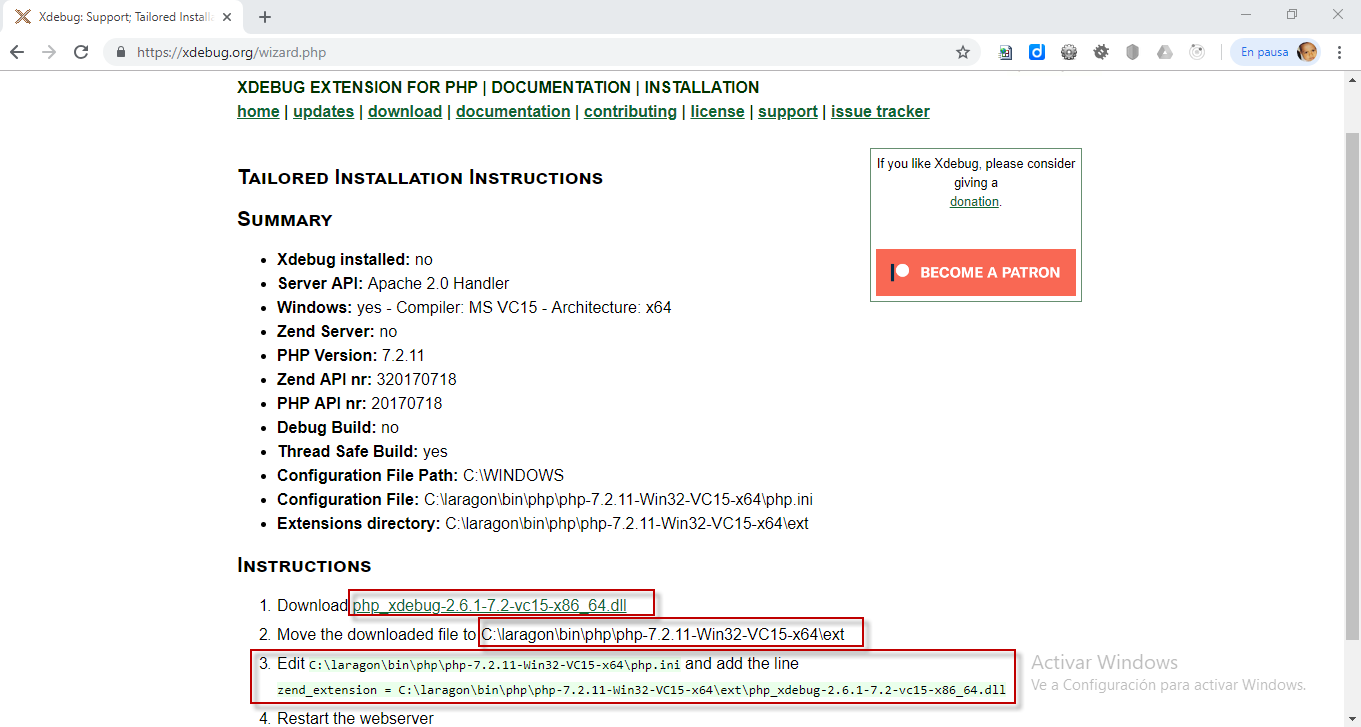Click the 'Tailored Installation Instructions' heading
This screenshot has height=727, width=1361.
(420, 178)
